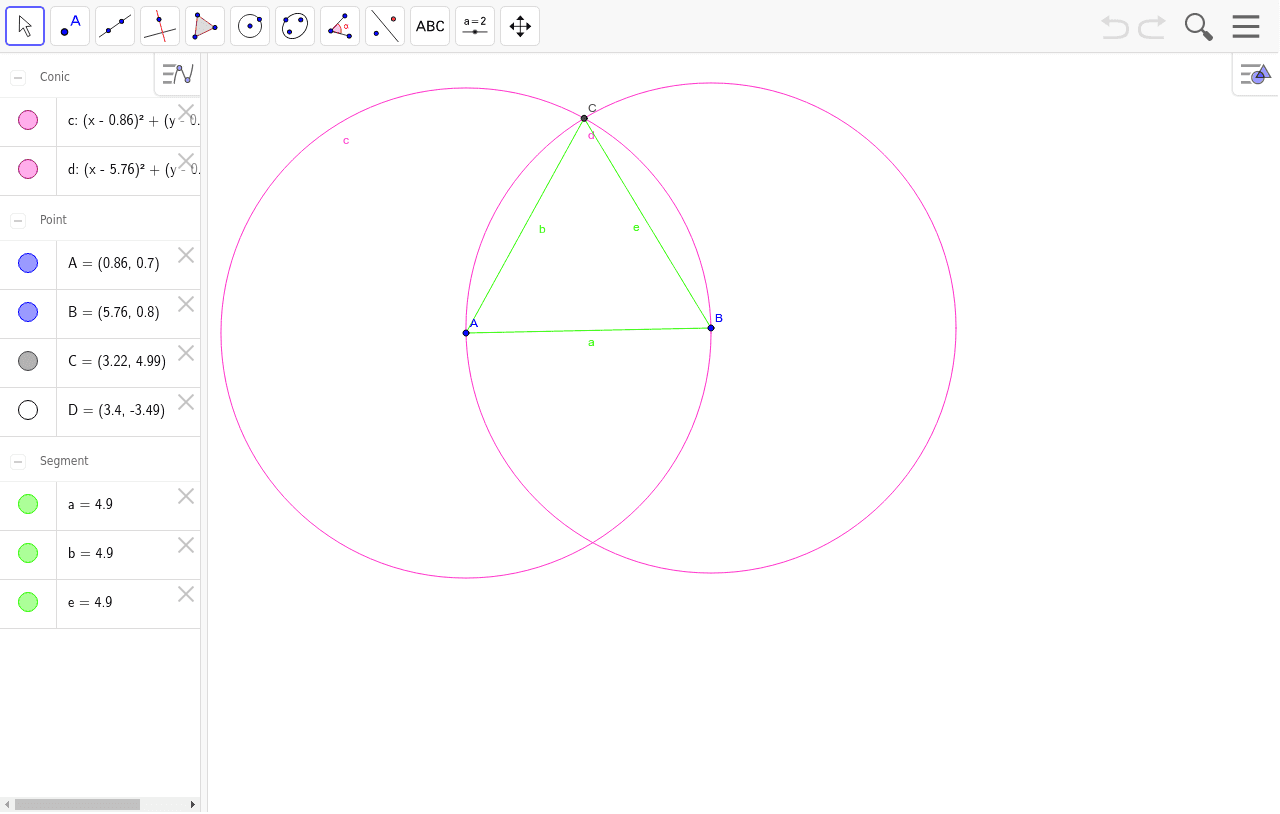Screen dimensions: 1280x814
Task: Select the equation of circle c
Action: pos(134,121)
